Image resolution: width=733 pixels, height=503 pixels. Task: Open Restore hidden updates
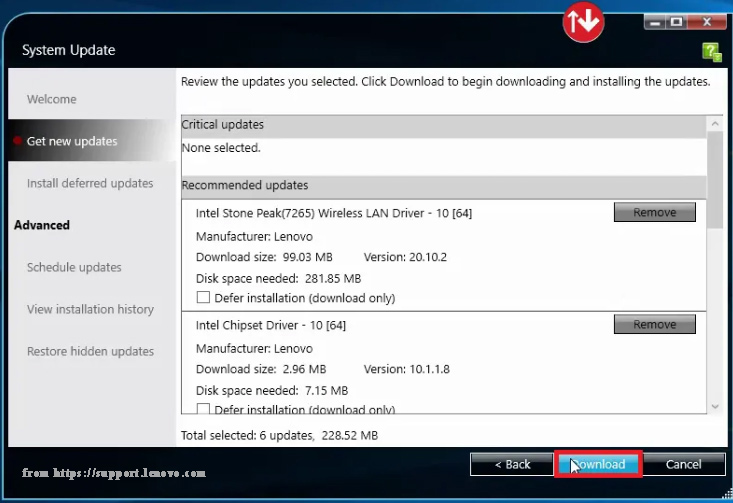(x=90, y=352)
